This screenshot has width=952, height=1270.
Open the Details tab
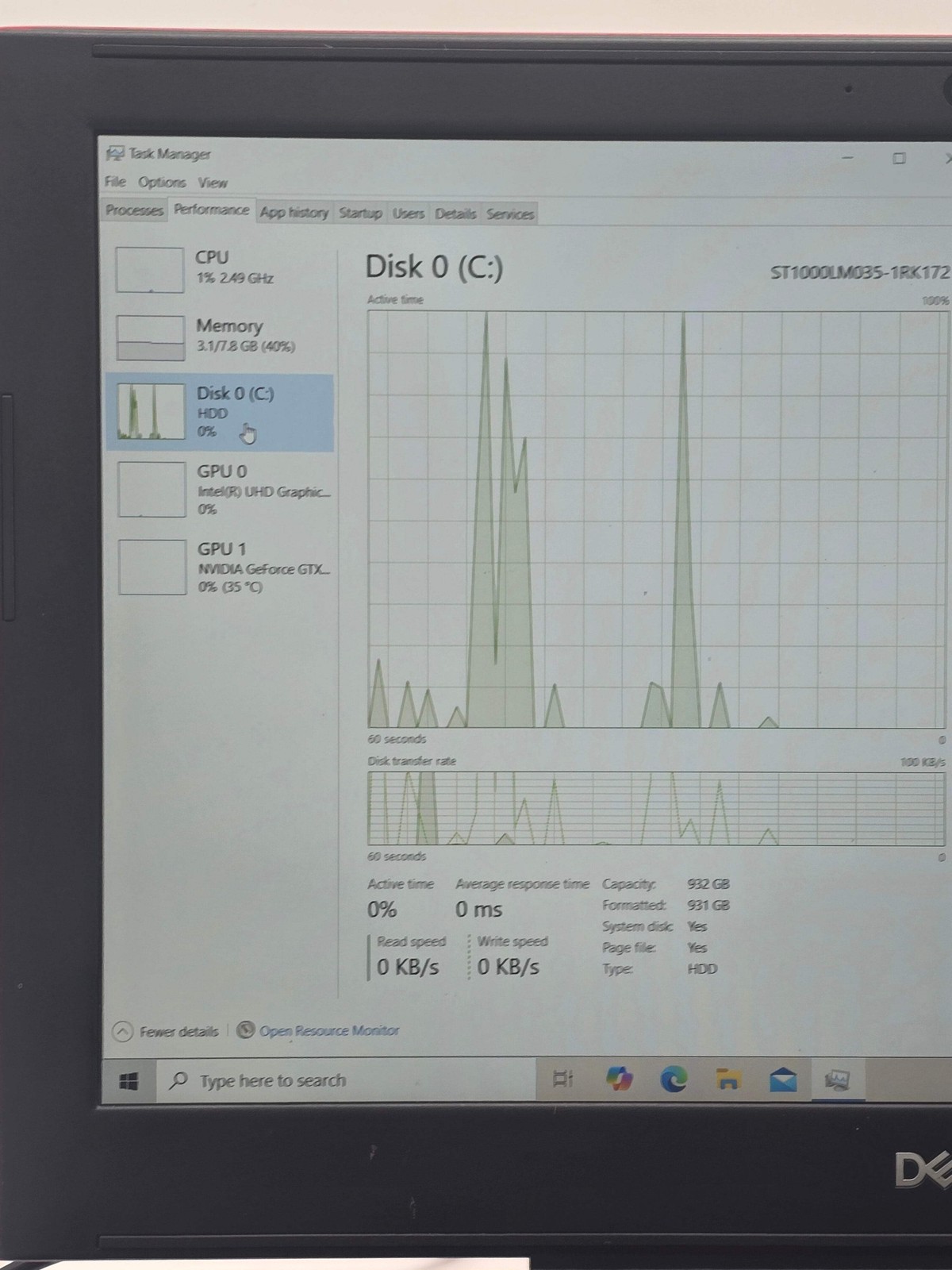(455, 214)
